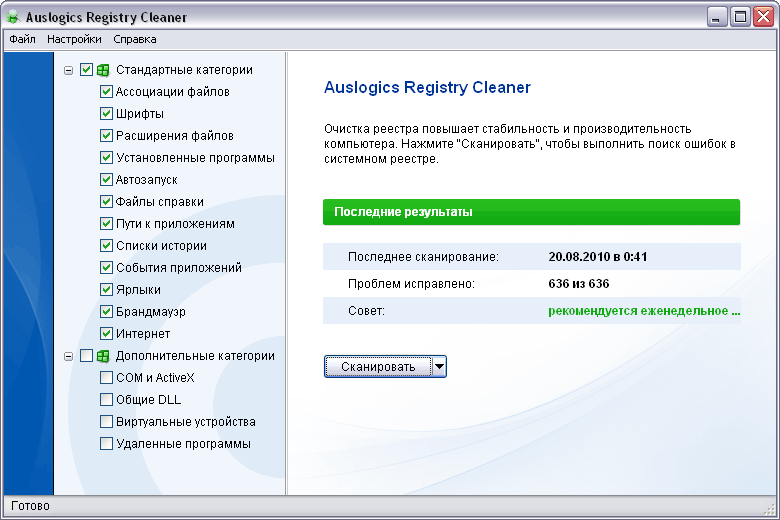Click the window resize grip in status bar
Screen dimensions: 780x520
[x=770, y=509]
